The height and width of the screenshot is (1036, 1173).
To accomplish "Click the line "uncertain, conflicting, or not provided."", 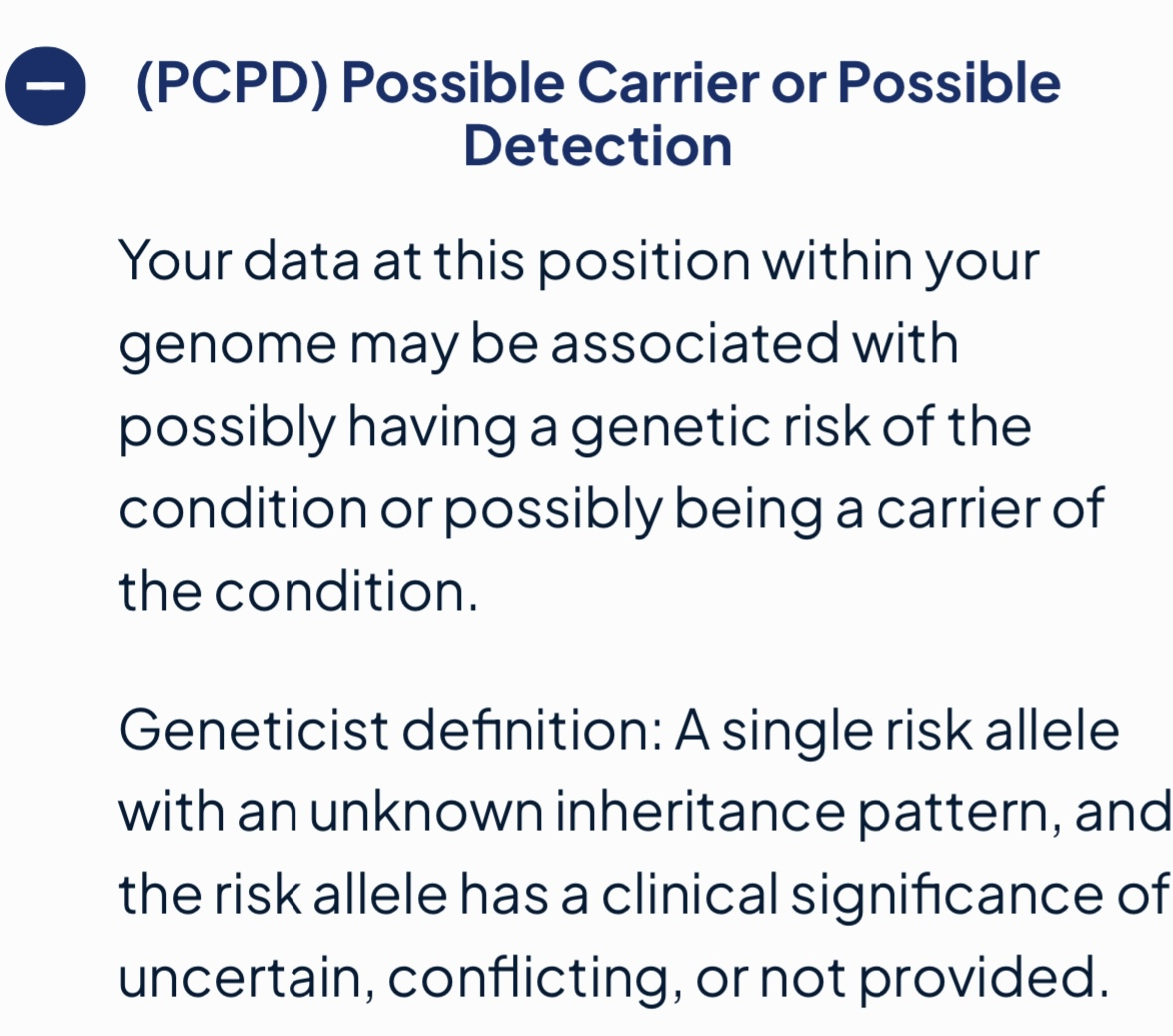I will click(613, 978).
